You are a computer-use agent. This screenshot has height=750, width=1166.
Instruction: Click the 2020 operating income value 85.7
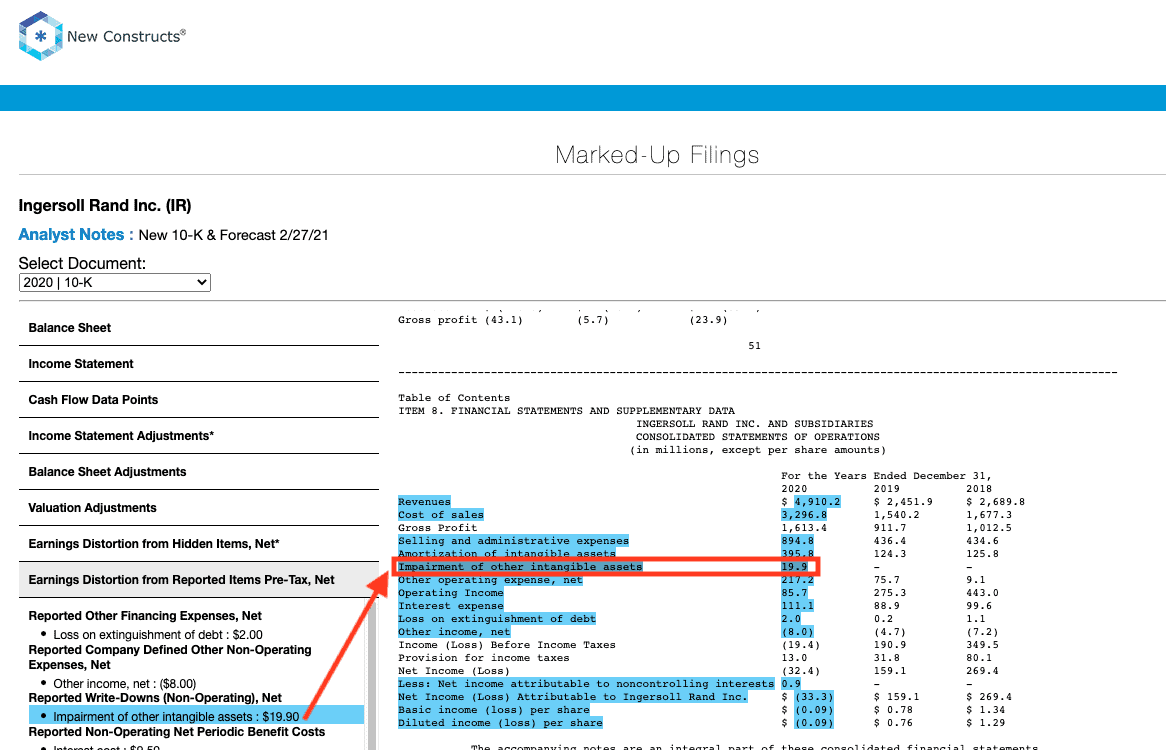pos(794,592)
